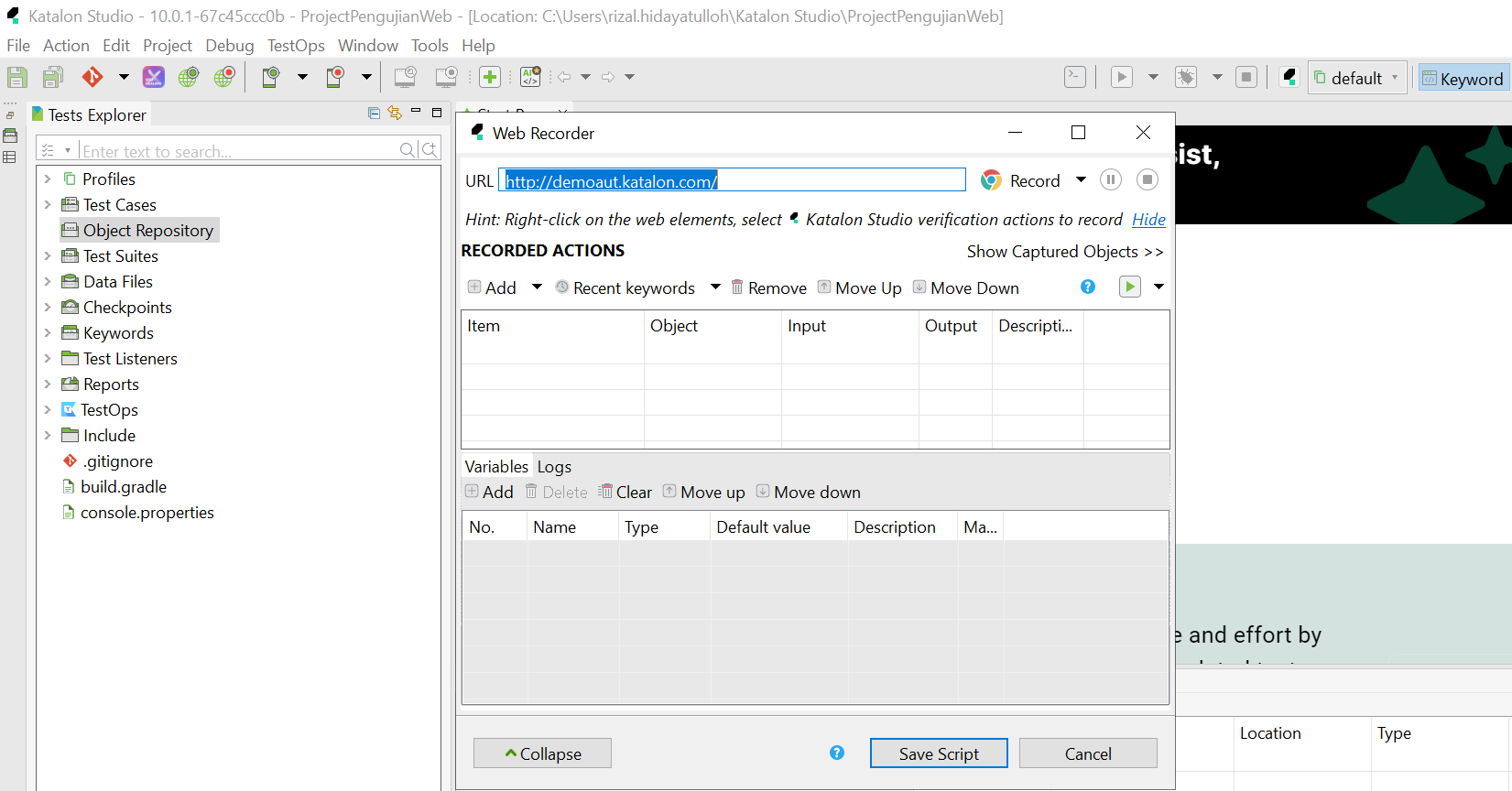Expand the Test Cases tree node

(48, 205)
